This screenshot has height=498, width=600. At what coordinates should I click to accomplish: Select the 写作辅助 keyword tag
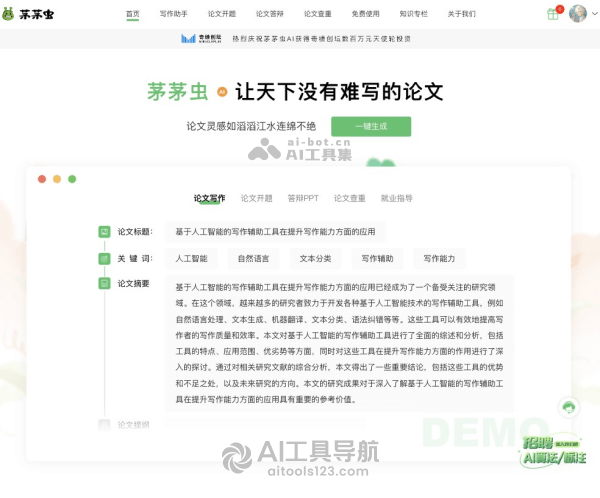(377, 259)
